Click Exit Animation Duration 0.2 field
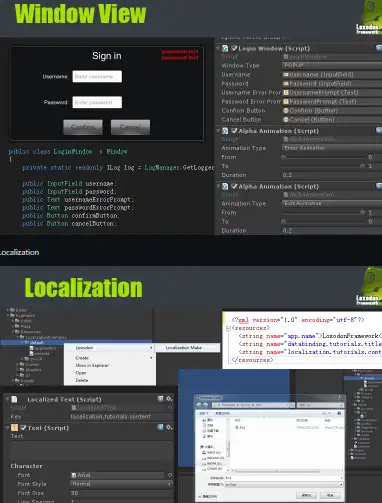This screenshot has width=382, height=503. 332,230
